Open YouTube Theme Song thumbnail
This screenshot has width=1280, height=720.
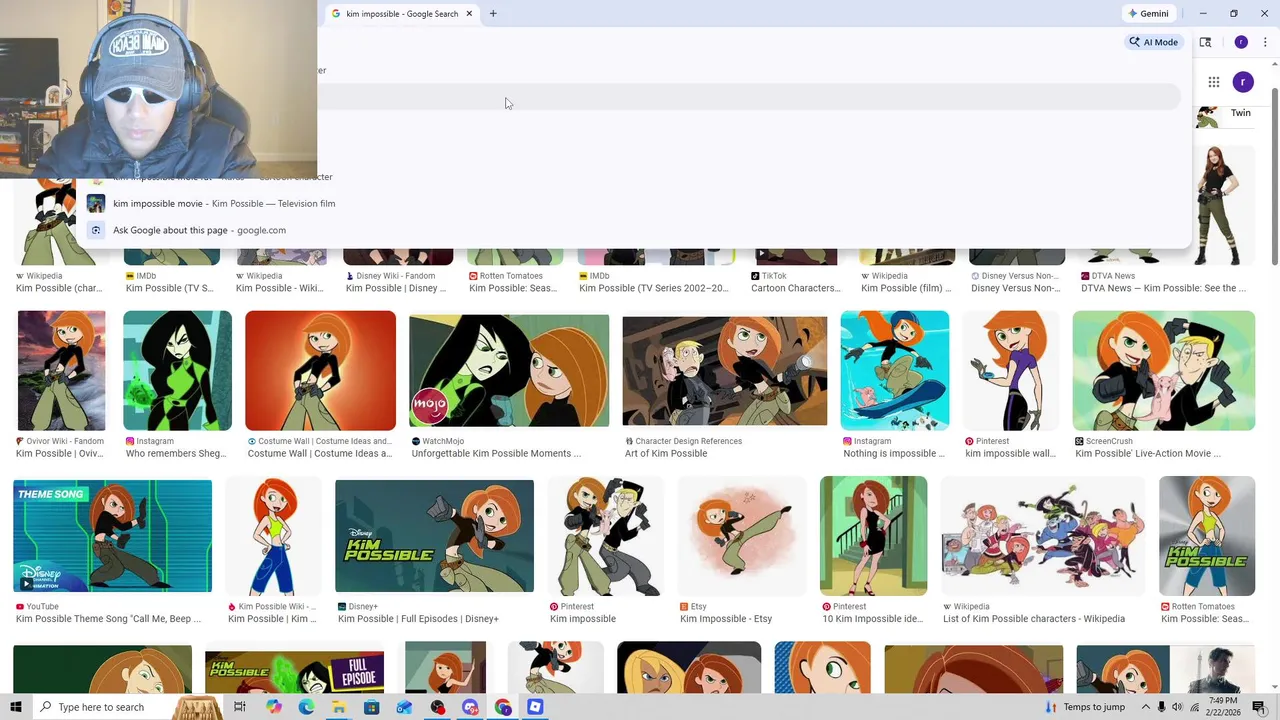tap(112, 536)
